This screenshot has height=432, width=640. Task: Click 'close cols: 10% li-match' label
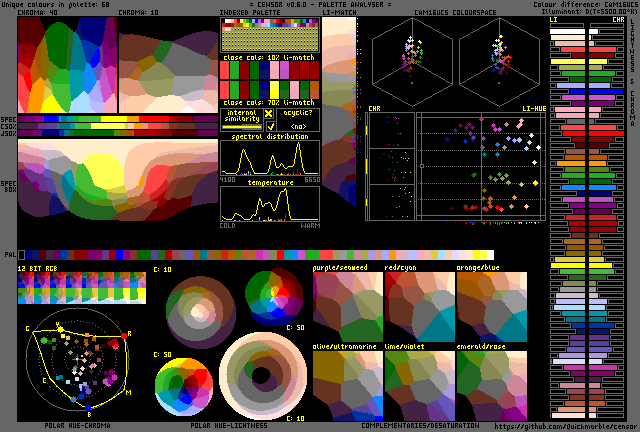[x=269, y=58]
